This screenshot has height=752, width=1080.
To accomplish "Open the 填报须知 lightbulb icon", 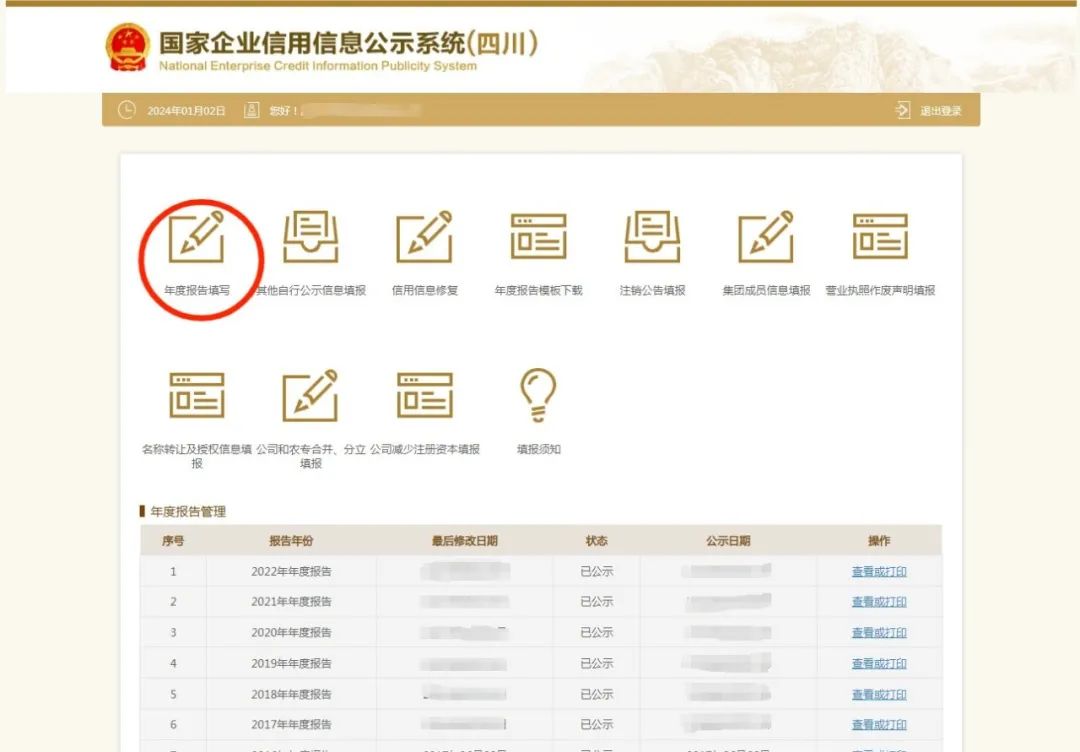I will coord(538,396).
